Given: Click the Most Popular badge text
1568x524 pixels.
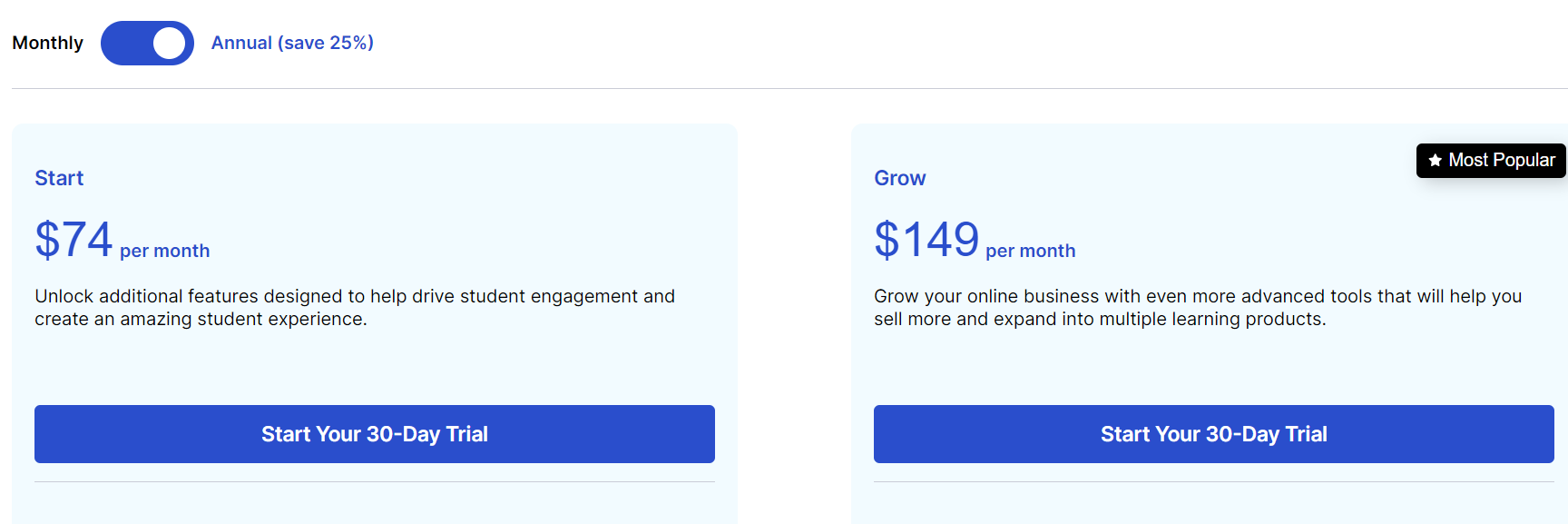Looking at the screenshot, I should pos(1501,161).
